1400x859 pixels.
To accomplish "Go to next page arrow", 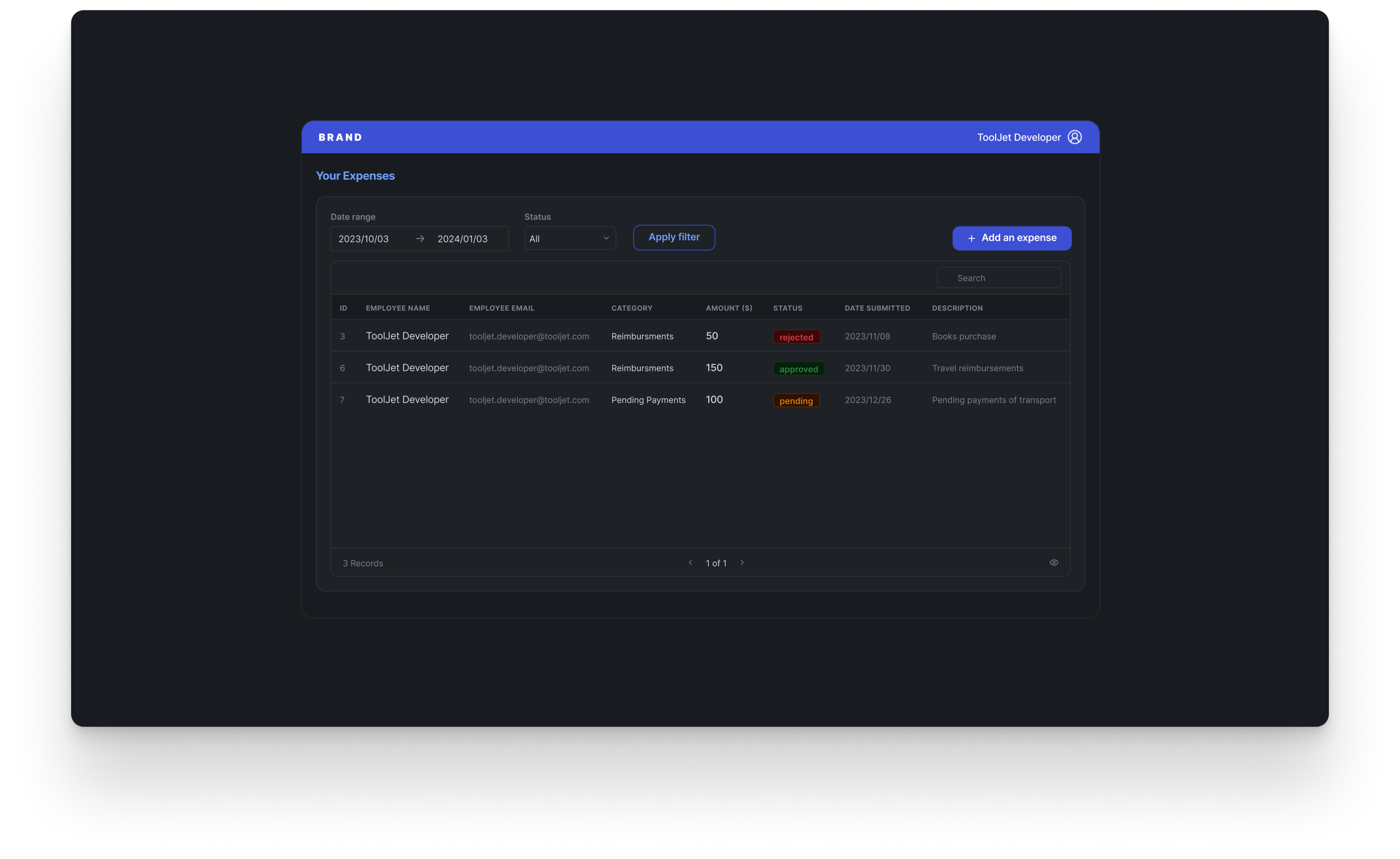I will pos(742,563).
